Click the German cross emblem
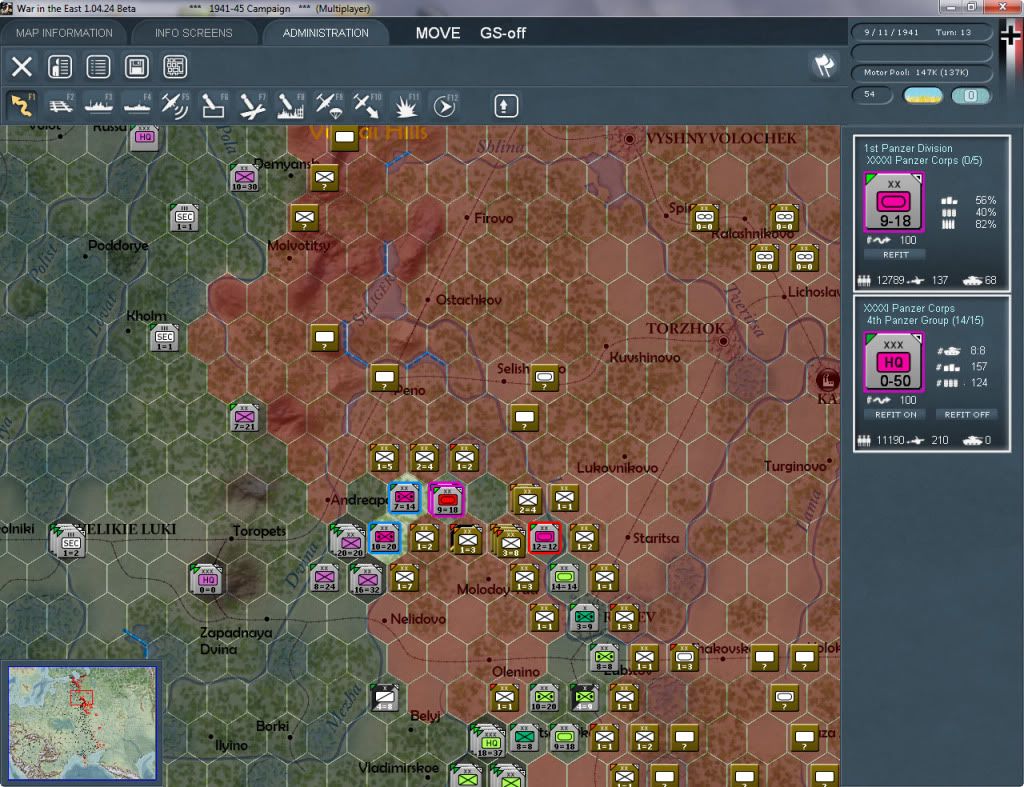This screenshot has width=1024, height=787. coord(1010,36)
